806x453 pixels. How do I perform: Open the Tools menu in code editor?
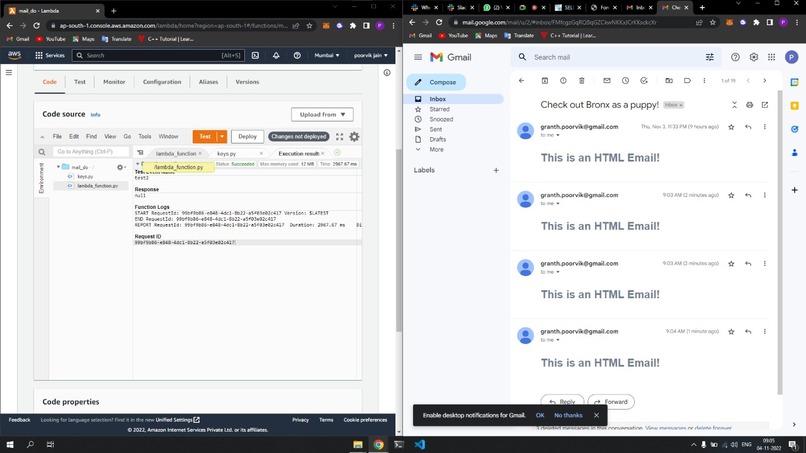point(145,137)
